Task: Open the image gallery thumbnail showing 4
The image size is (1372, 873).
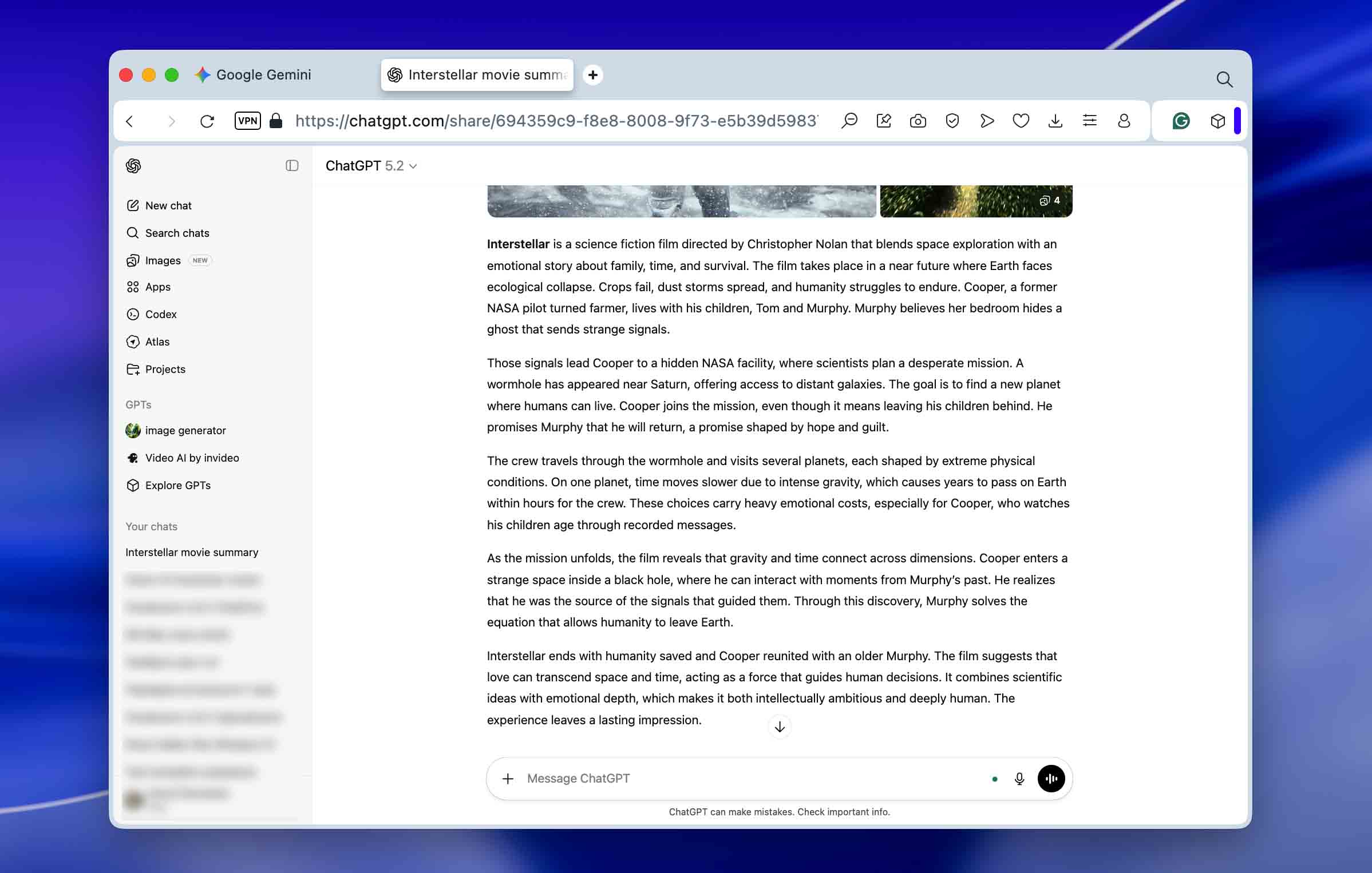Action: pos(975,201)
